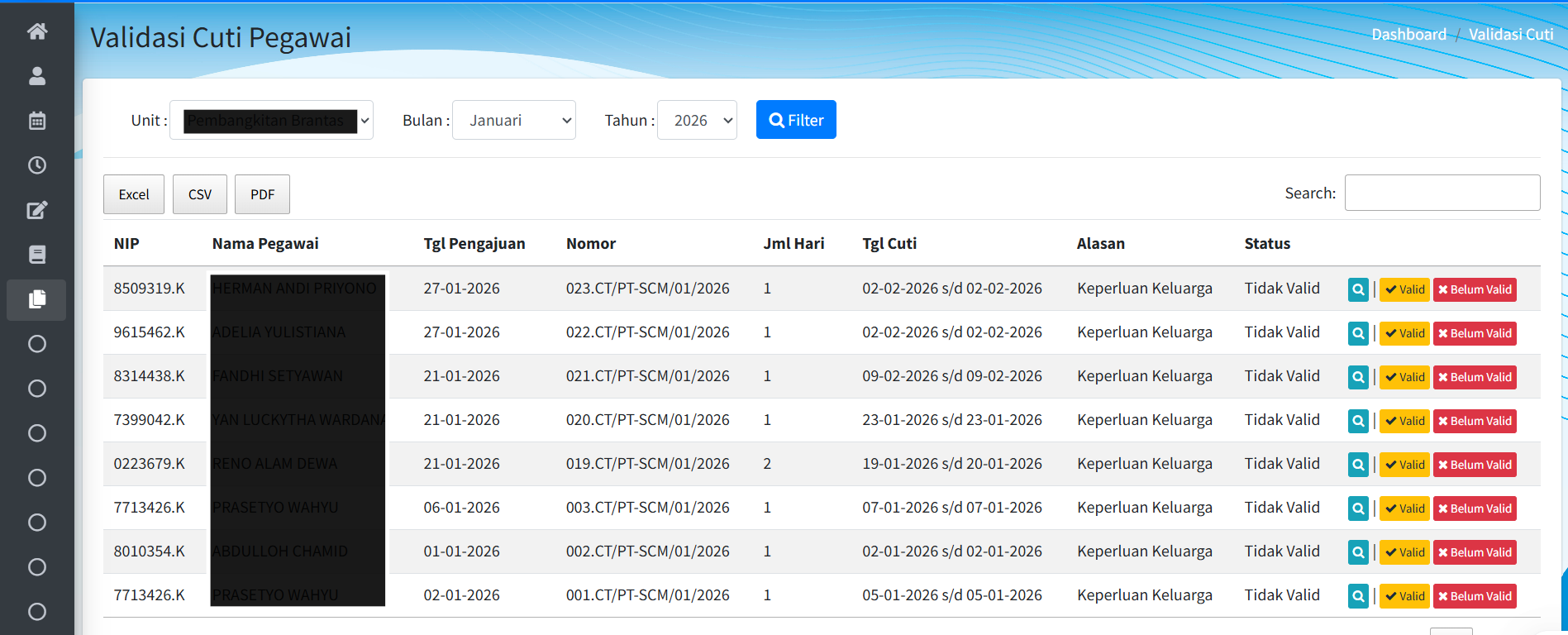Open the calendar icon in sidebar

37,121
